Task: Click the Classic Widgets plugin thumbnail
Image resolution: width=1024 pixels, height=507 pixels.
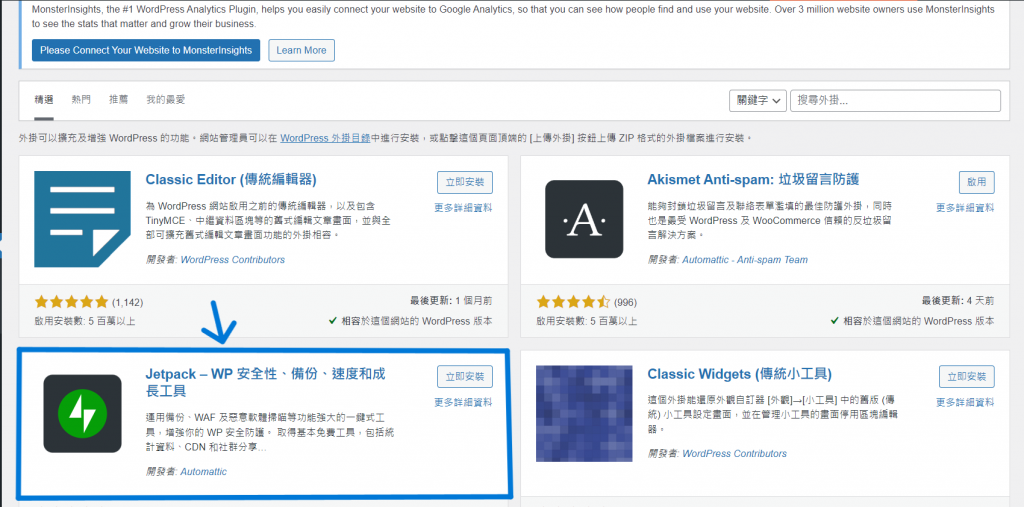Action: [584, 414]
